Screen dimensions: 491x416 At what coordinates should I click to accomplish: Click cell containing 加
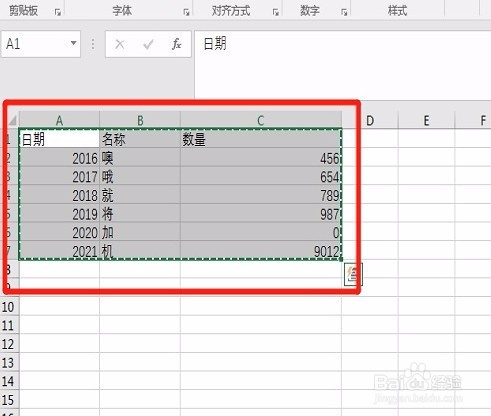[x=140, y=232]
